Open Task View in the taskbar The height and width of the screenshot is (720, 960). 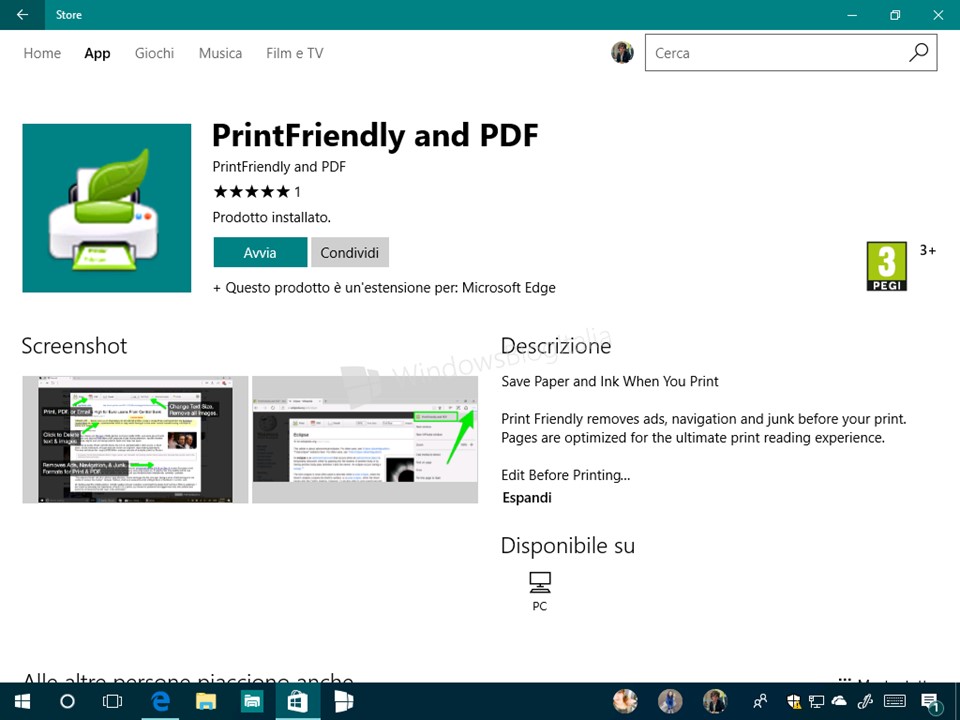tap(113, 702)
